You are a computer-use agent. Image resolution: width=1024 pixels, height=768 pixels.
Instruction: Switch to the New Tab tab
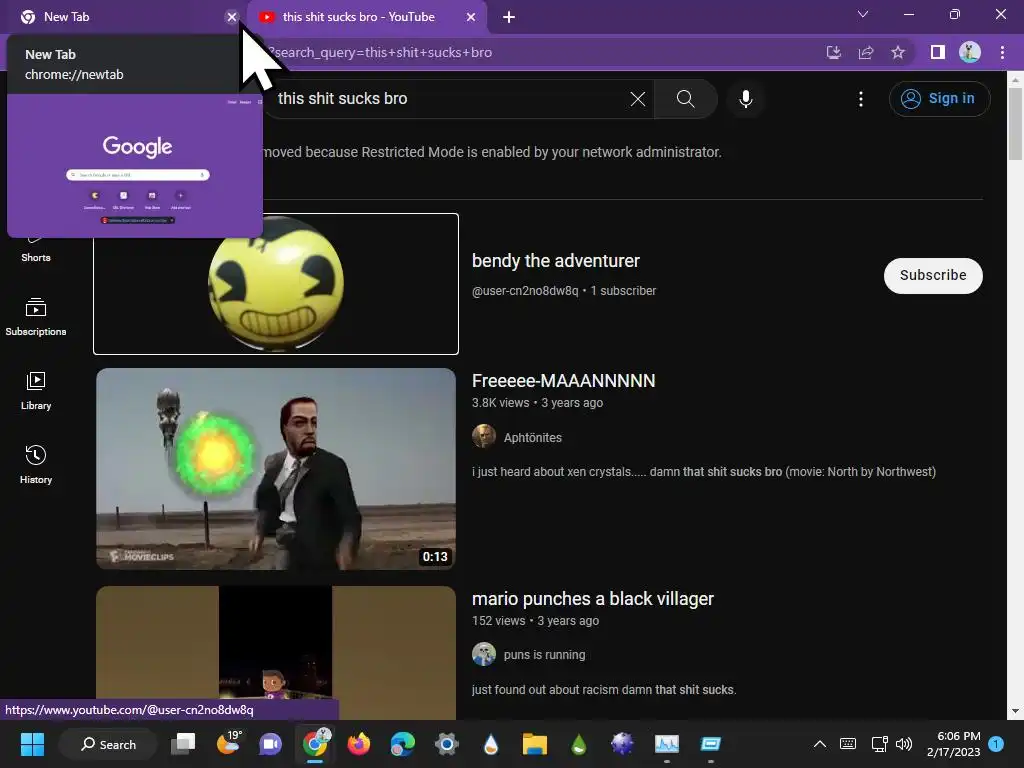pos(123,17)
